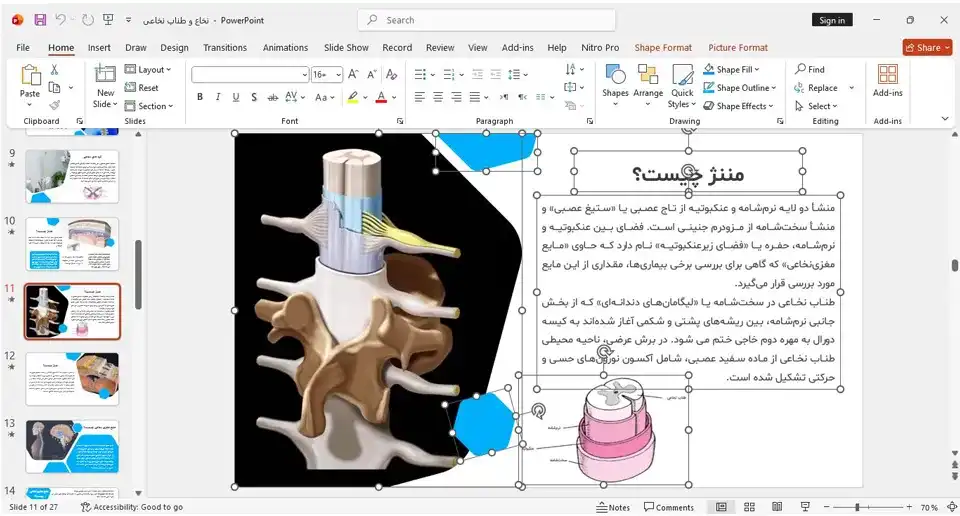Toggle the Comments pane

pyautogui.click(x=669, y=507)
